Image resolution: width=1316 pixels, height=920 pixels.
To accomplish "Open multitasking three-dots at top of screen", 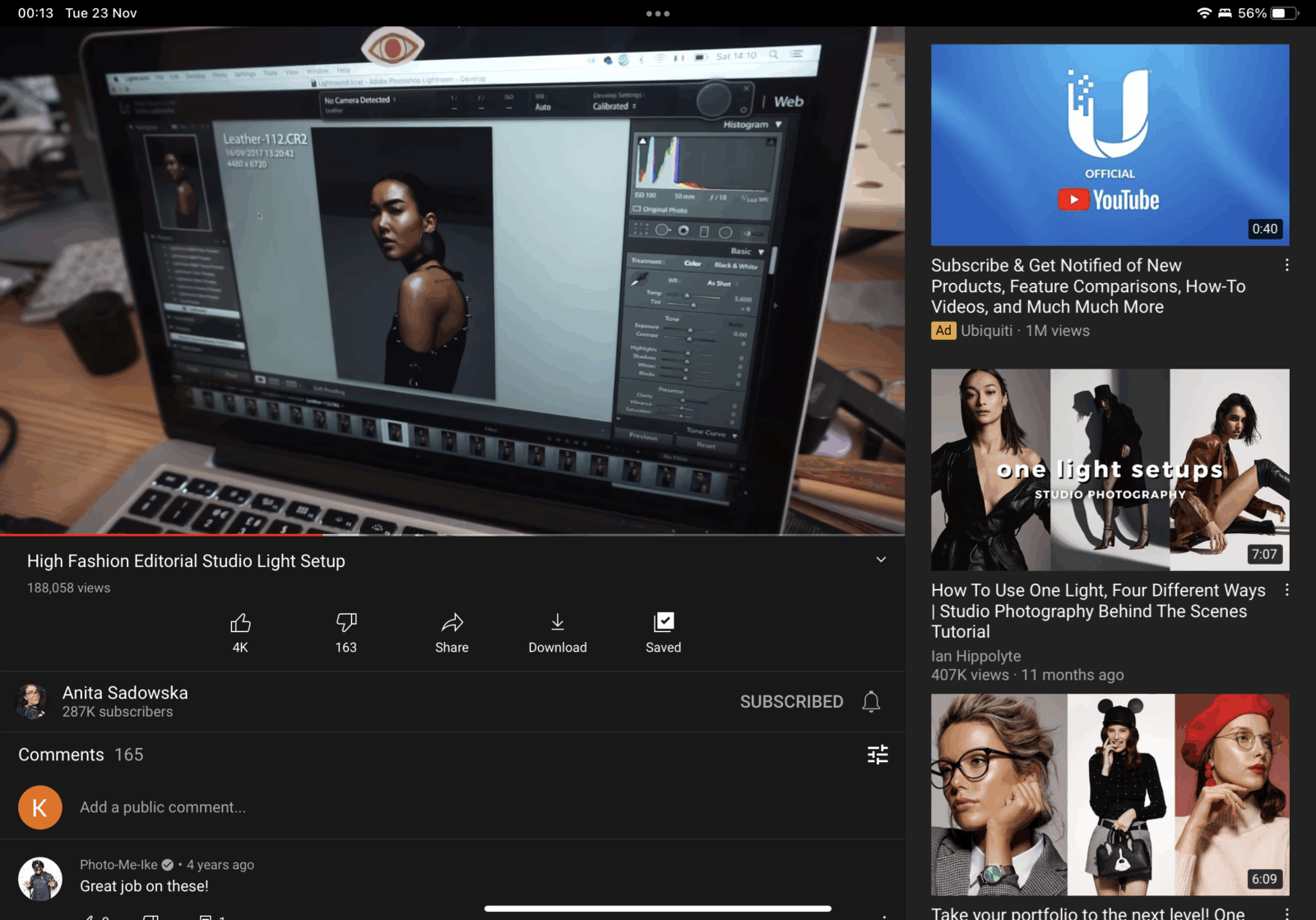I will point(658,13).
